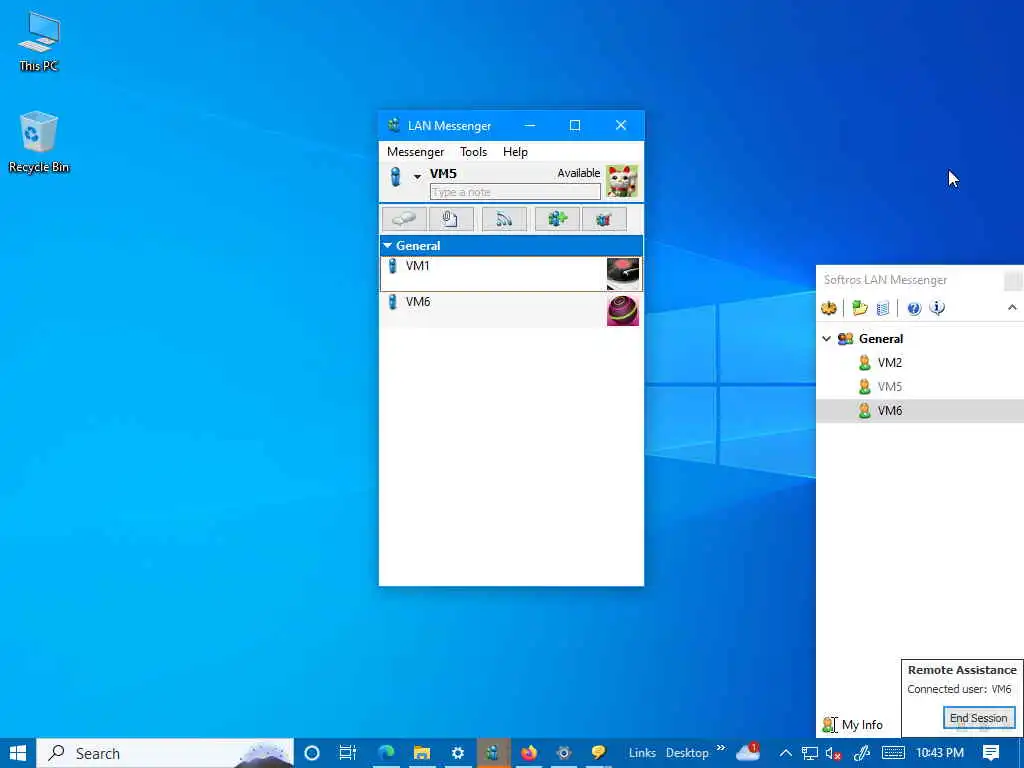Click the Links toolbar label on taskbar
Viewport: 1024px width, 768px height.
[x=642, y=753]
